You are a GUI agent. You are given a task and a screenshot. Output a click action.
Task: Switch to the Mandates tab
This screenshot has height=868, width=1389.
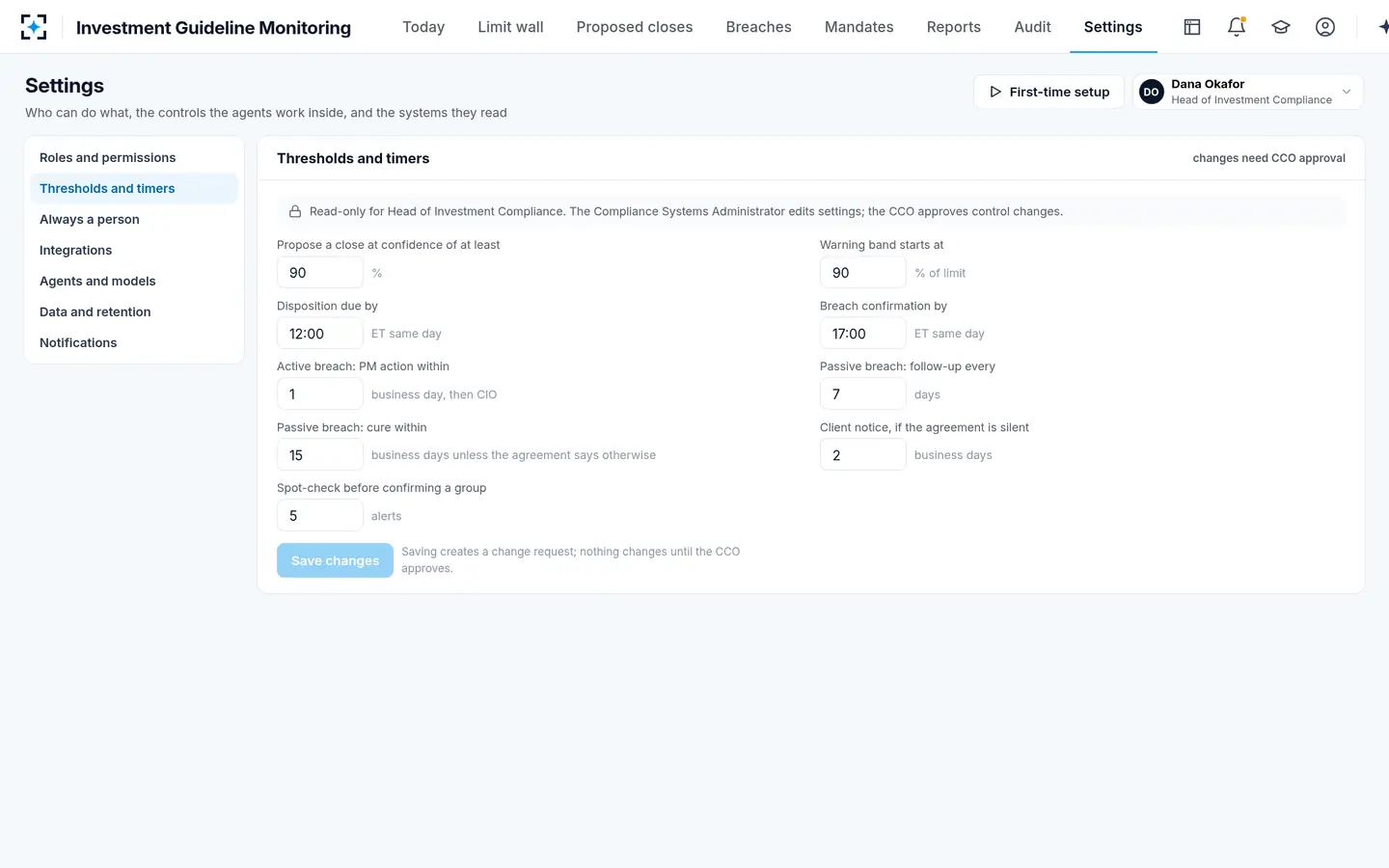tap(859, 27)
